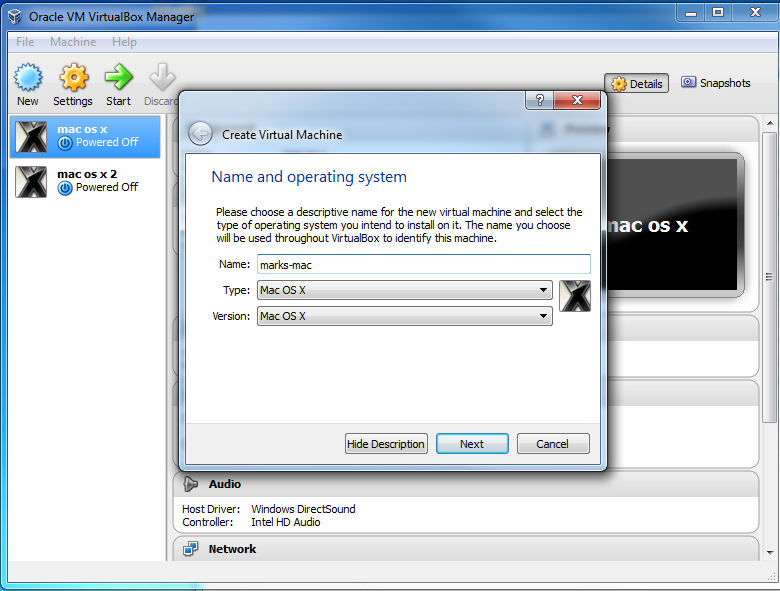Close the VirtualBox Manager window
Screen dimensions: 780x591
(755, 13)
